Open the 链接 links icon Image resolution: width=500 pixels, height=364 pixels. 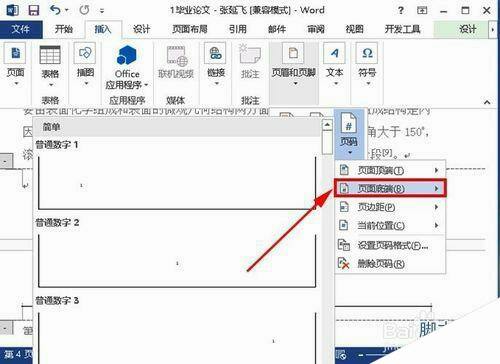coord(215,54)
